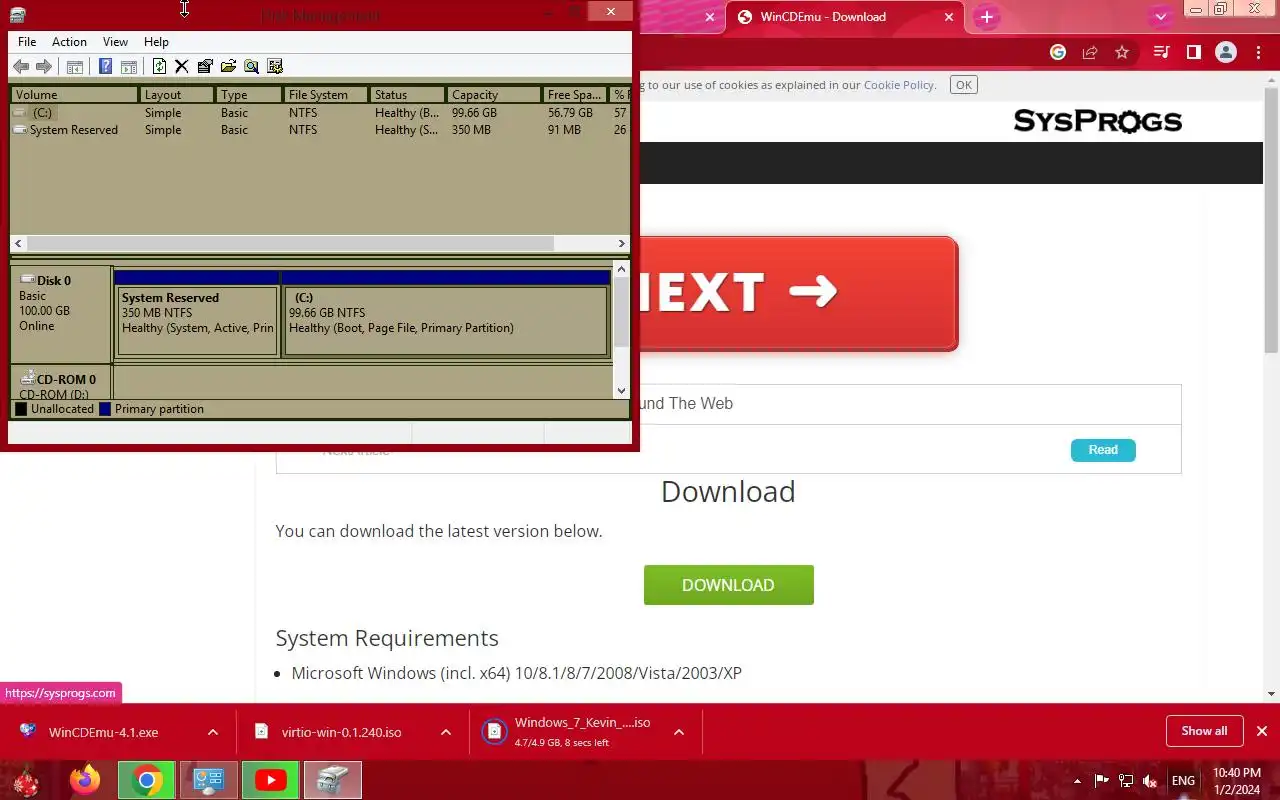The width and height of the screenshot is (1280, 800).
Task: Show hidden tray icons arrow
Action: click(1077, 781)
